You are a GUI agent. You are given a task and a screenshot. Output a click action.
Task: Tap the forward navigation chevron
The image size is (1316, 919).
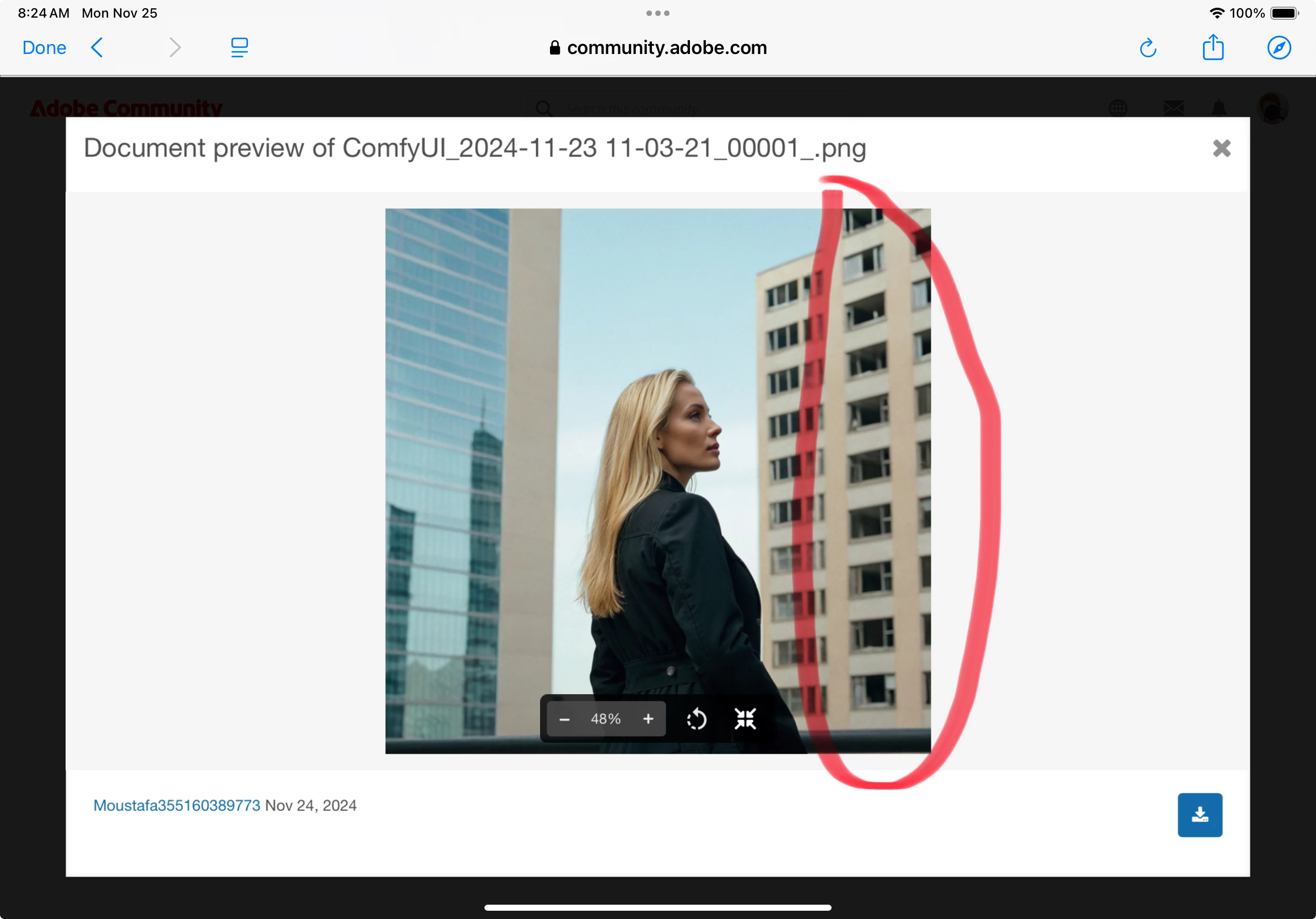(175, 47)
